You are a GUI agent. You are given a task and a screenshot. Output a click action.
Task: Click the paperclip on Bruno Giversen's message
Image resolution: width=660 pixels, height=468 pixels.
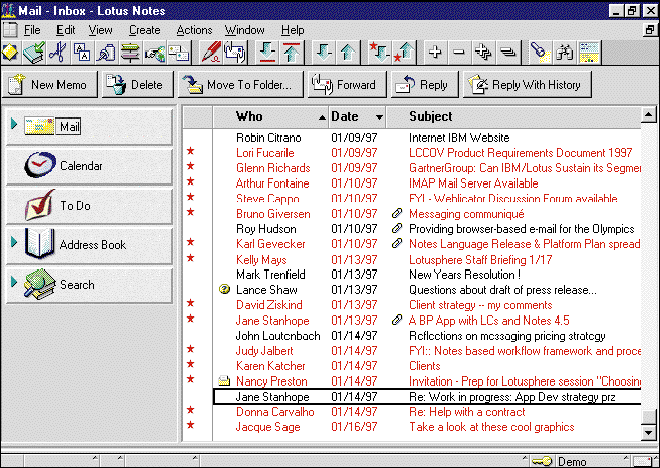click(397, 213)
